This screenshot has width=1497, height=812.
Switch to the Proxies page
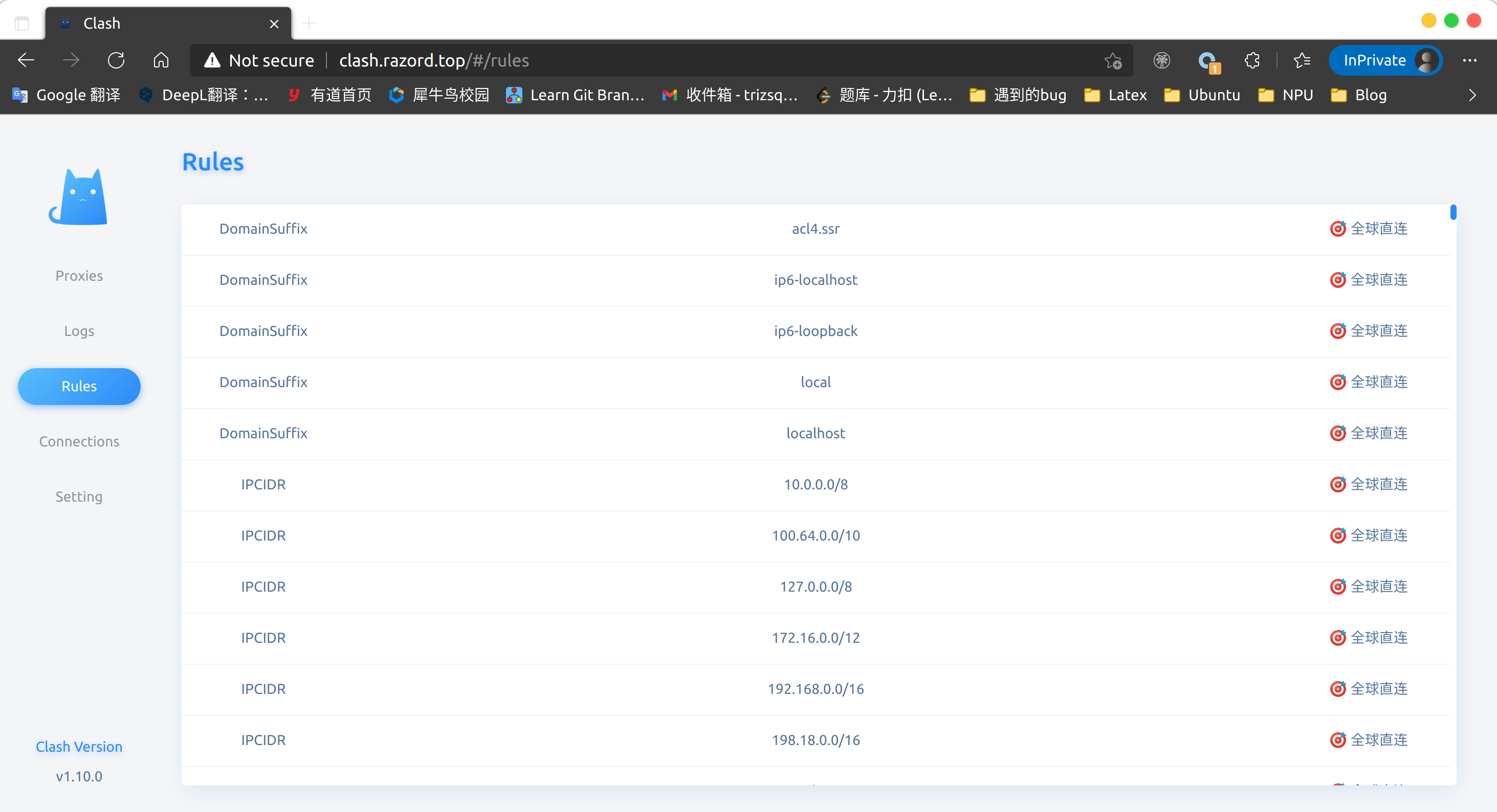[x=79, y=276]
